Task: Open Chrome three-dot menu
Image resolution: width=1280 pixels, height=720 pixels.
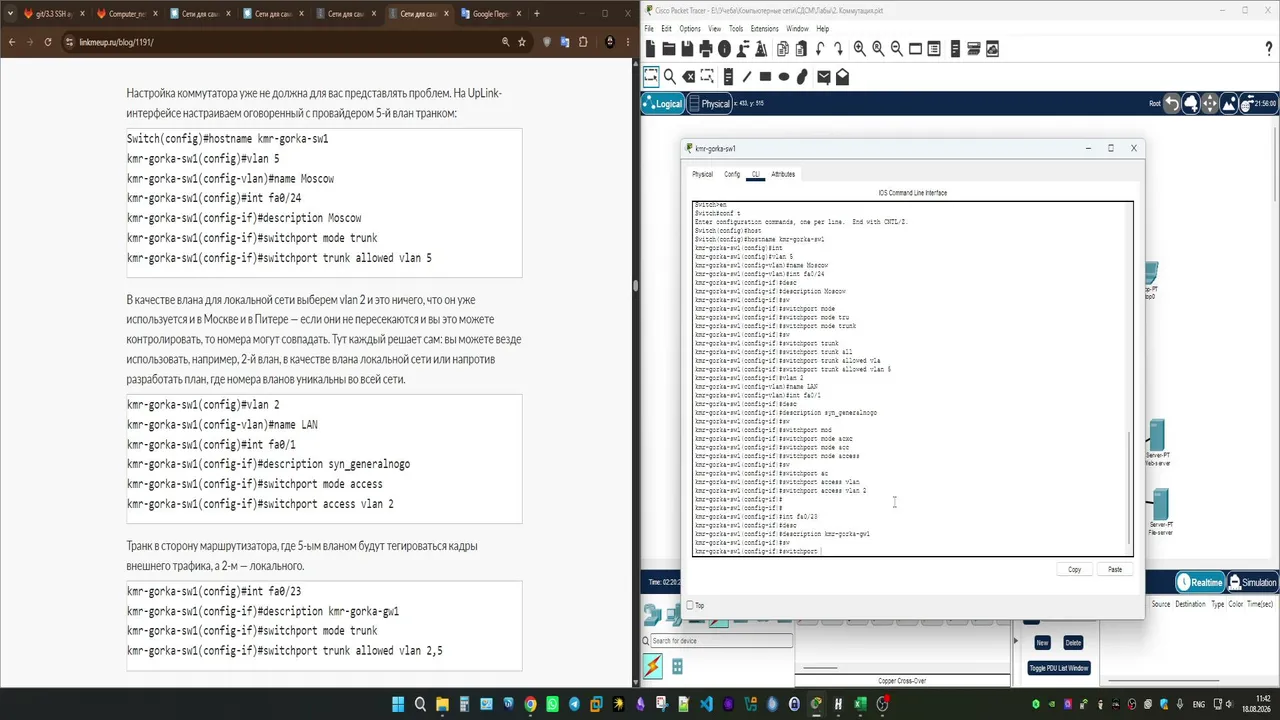Action: click(629, 42)
